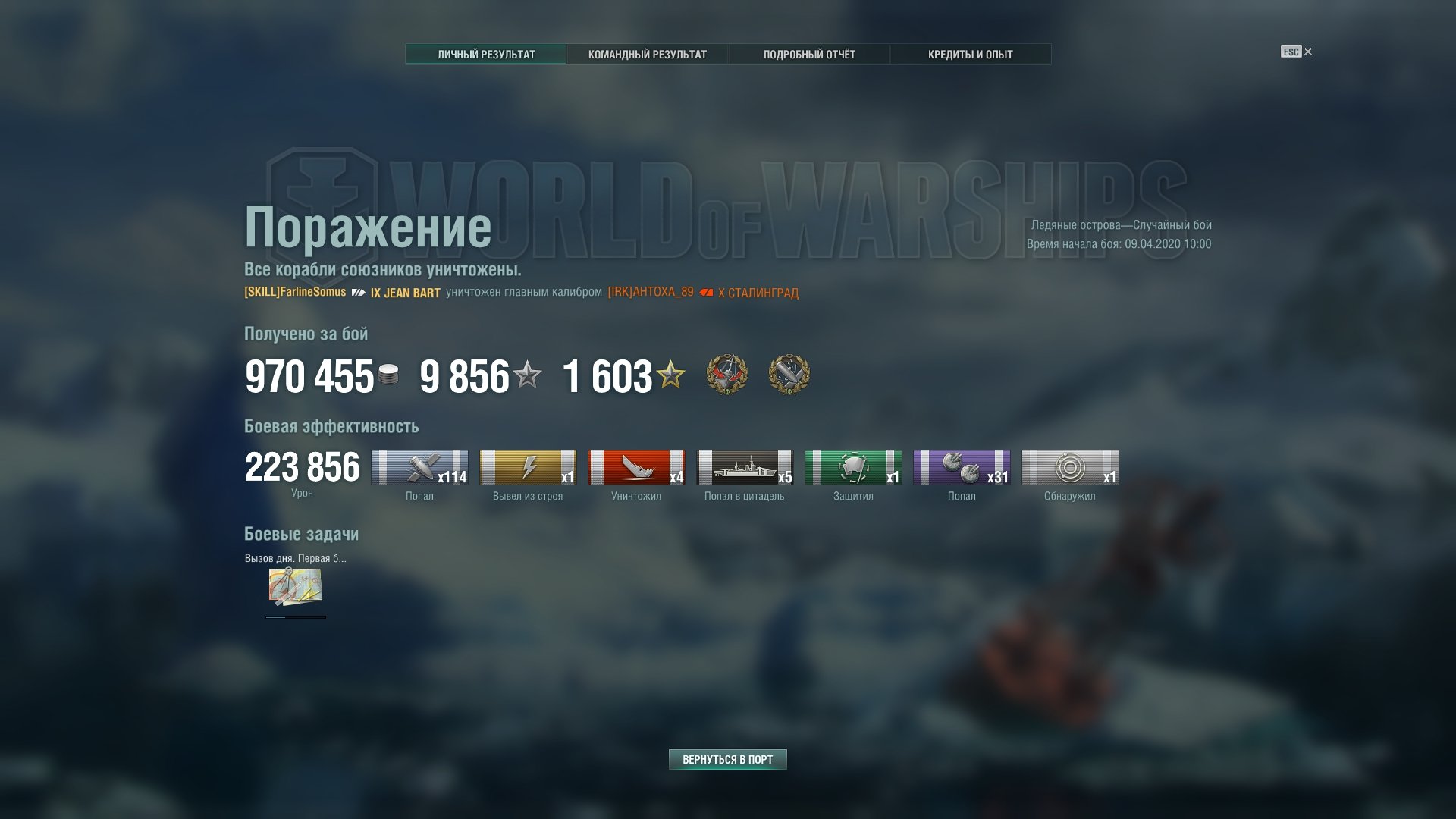
Task: Click the gold free XP star icon
Action: tap(670, 375)
